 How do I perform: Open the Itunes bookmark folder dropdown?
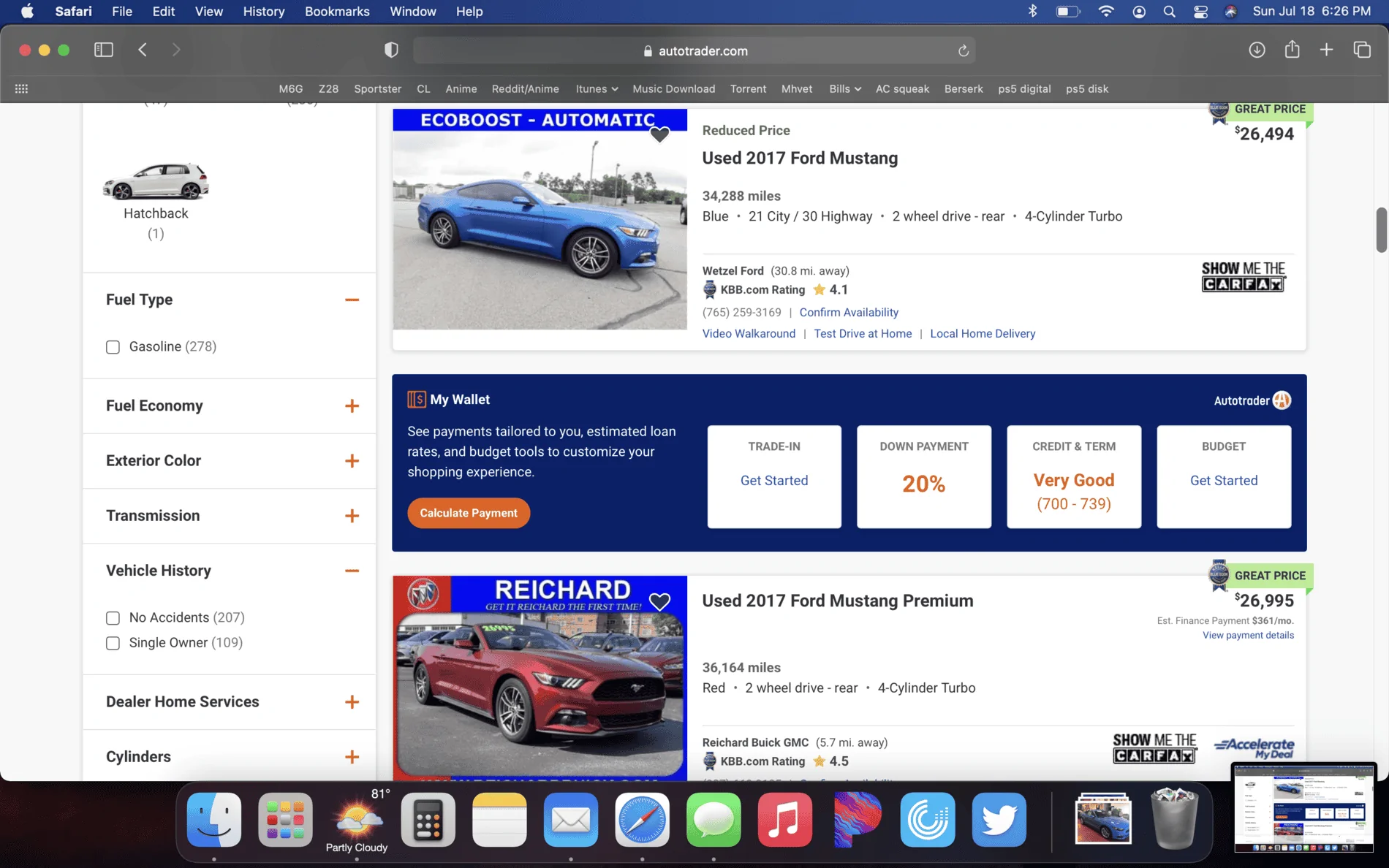click(597, 88)
